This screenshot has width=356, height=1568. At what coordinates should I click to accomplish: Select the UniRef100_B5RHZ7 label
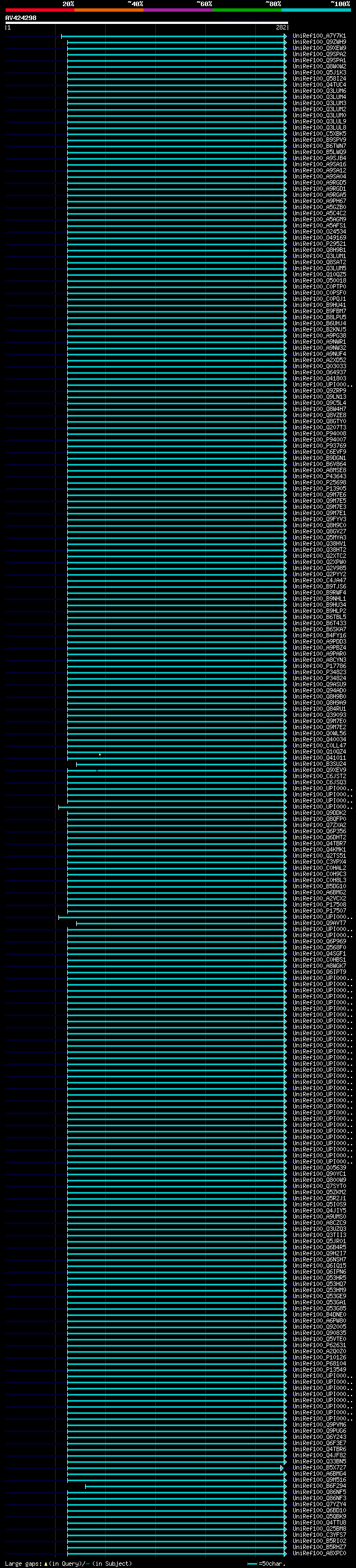tap(319, 1547)
